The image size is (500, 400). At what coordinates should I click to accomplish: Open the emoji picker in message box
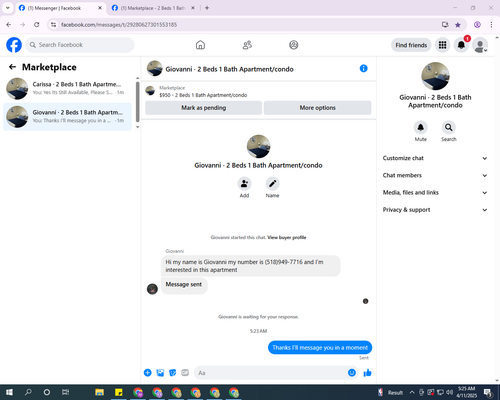coord(352,373)
